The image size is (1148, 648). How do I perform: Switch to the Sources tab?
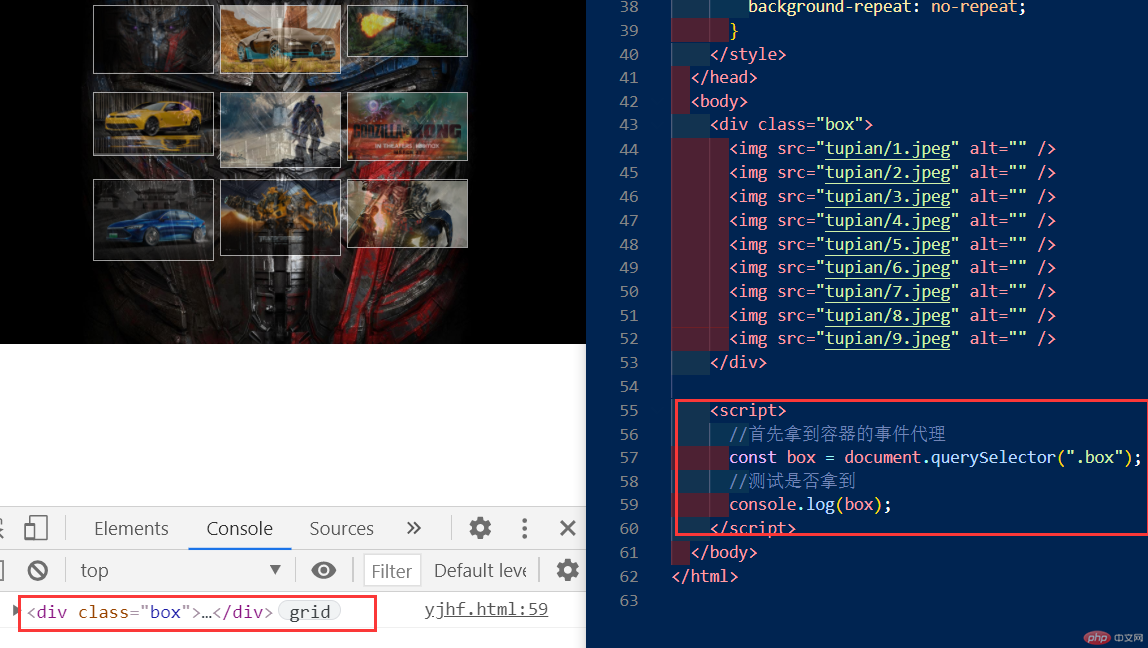tap(341, 528)
